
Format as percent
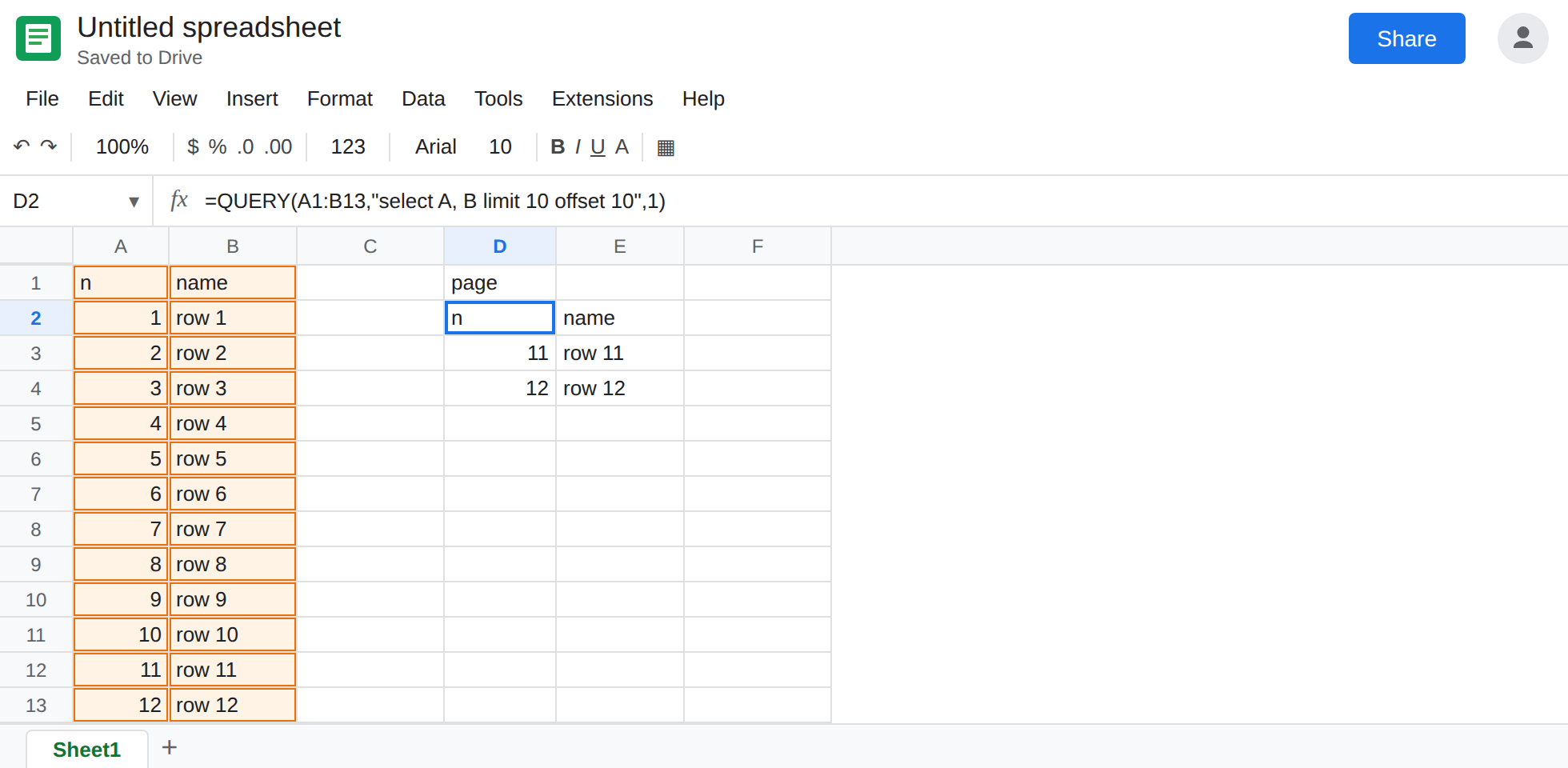(x=218, y=146)
